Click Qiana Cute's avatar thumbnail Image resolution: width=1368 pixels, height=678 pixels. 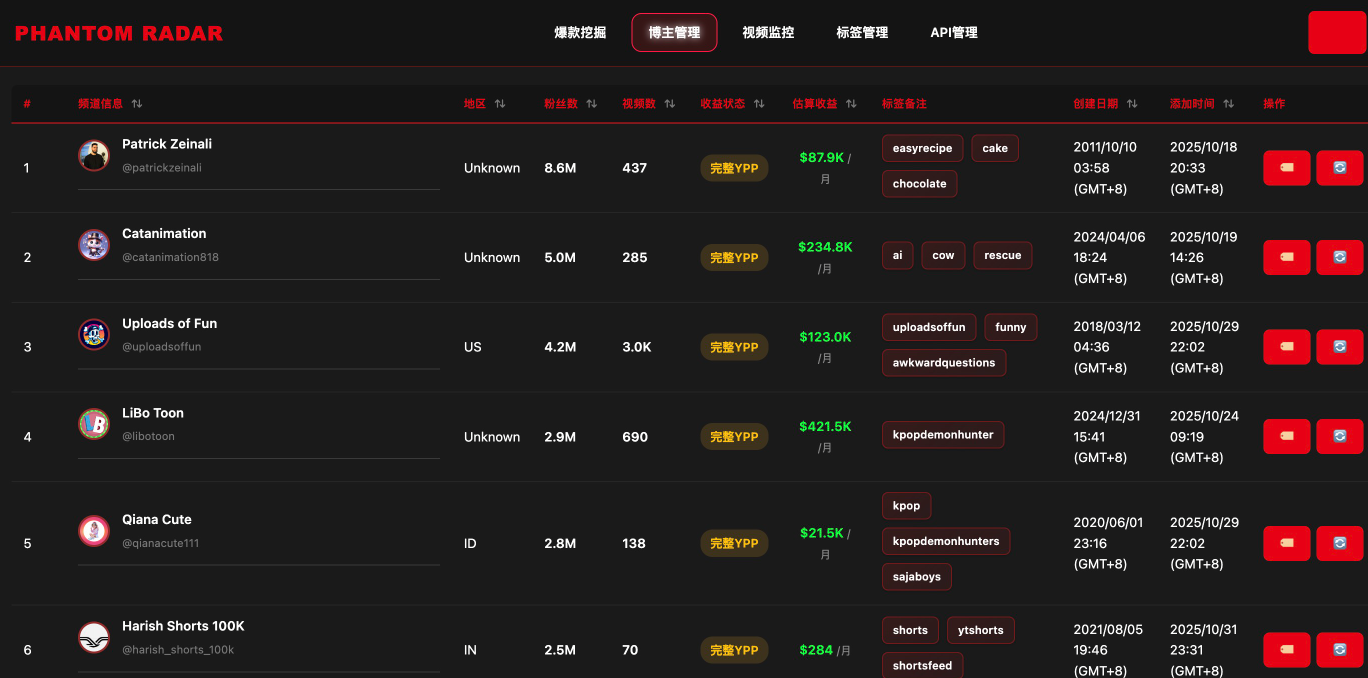pyautogui.click(x=93, y=530)
